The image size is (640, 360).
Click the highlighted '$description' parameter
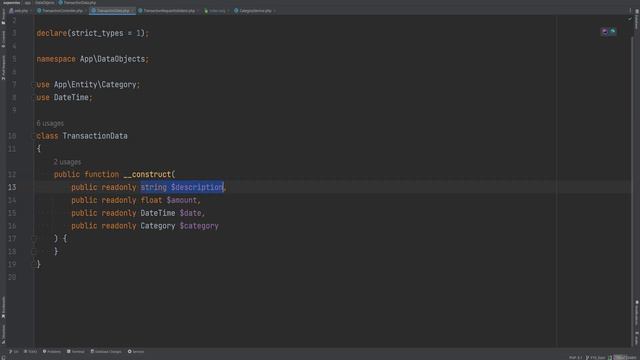(197, 187)
